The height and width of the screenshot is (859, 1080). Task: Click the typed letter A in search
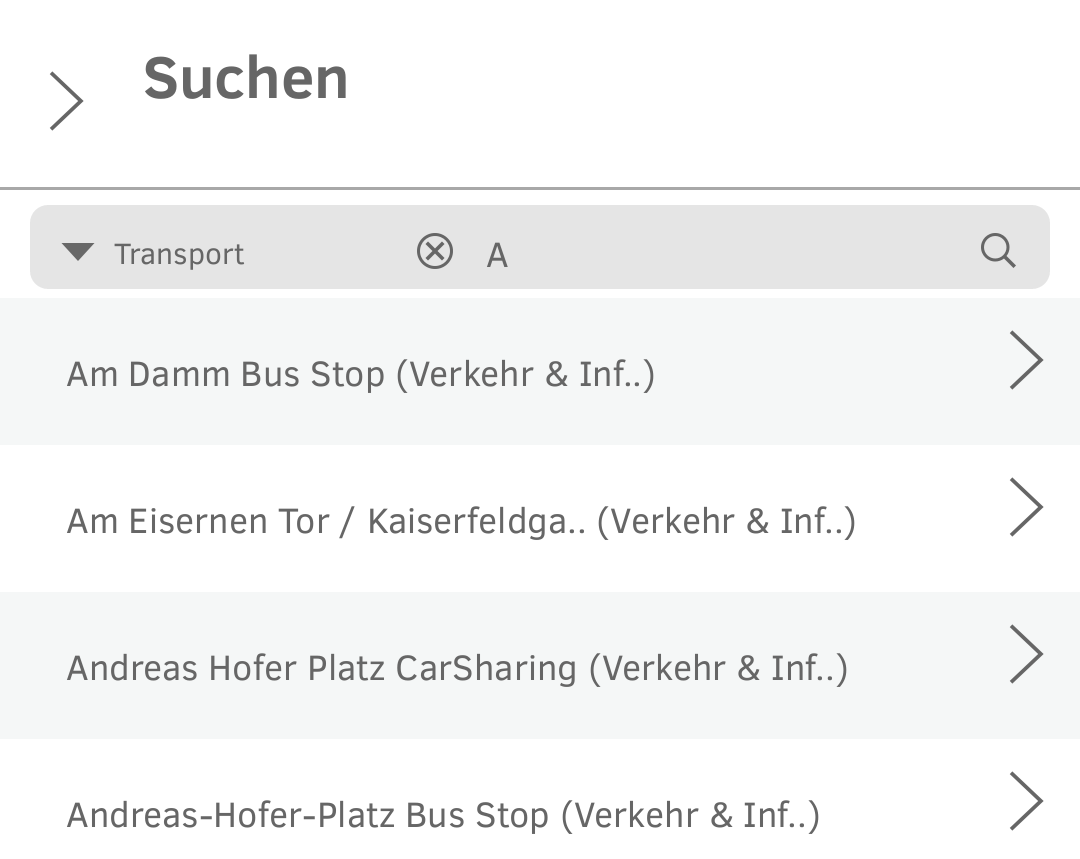497,256
